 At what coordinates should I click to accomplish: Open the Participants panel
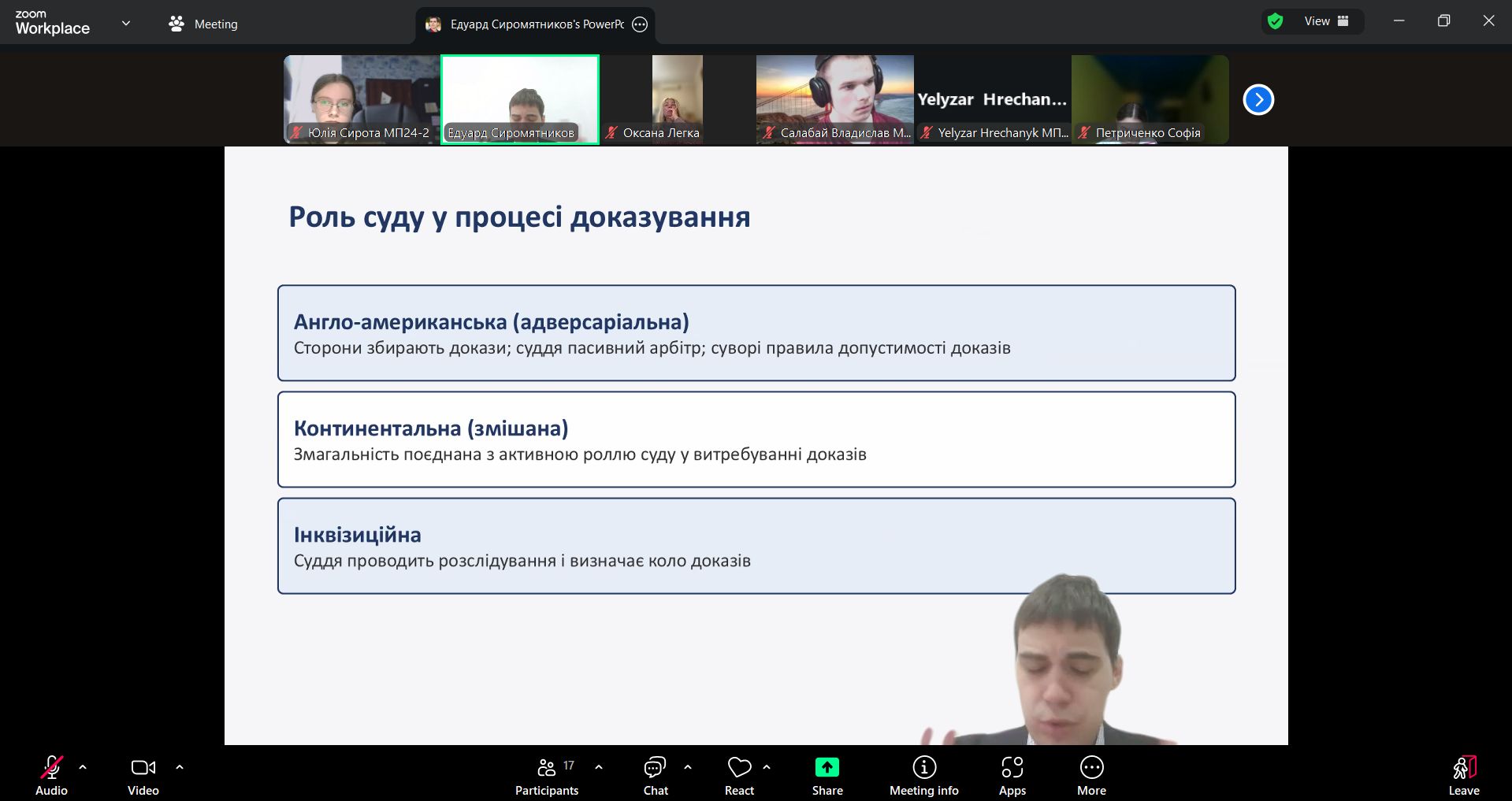546,776
